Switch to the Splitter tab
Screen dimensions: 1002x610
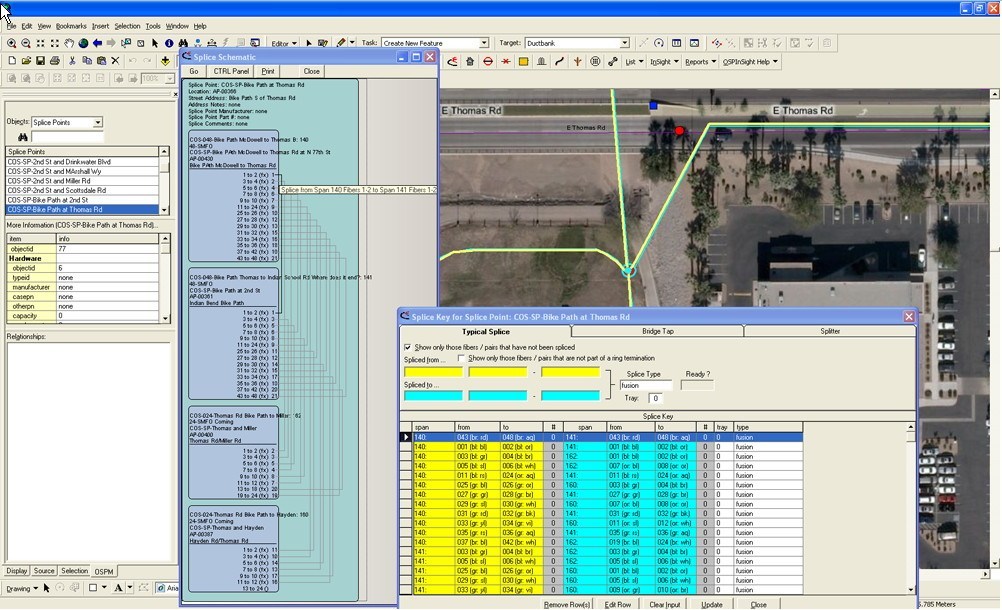click(x=830, y=332)
